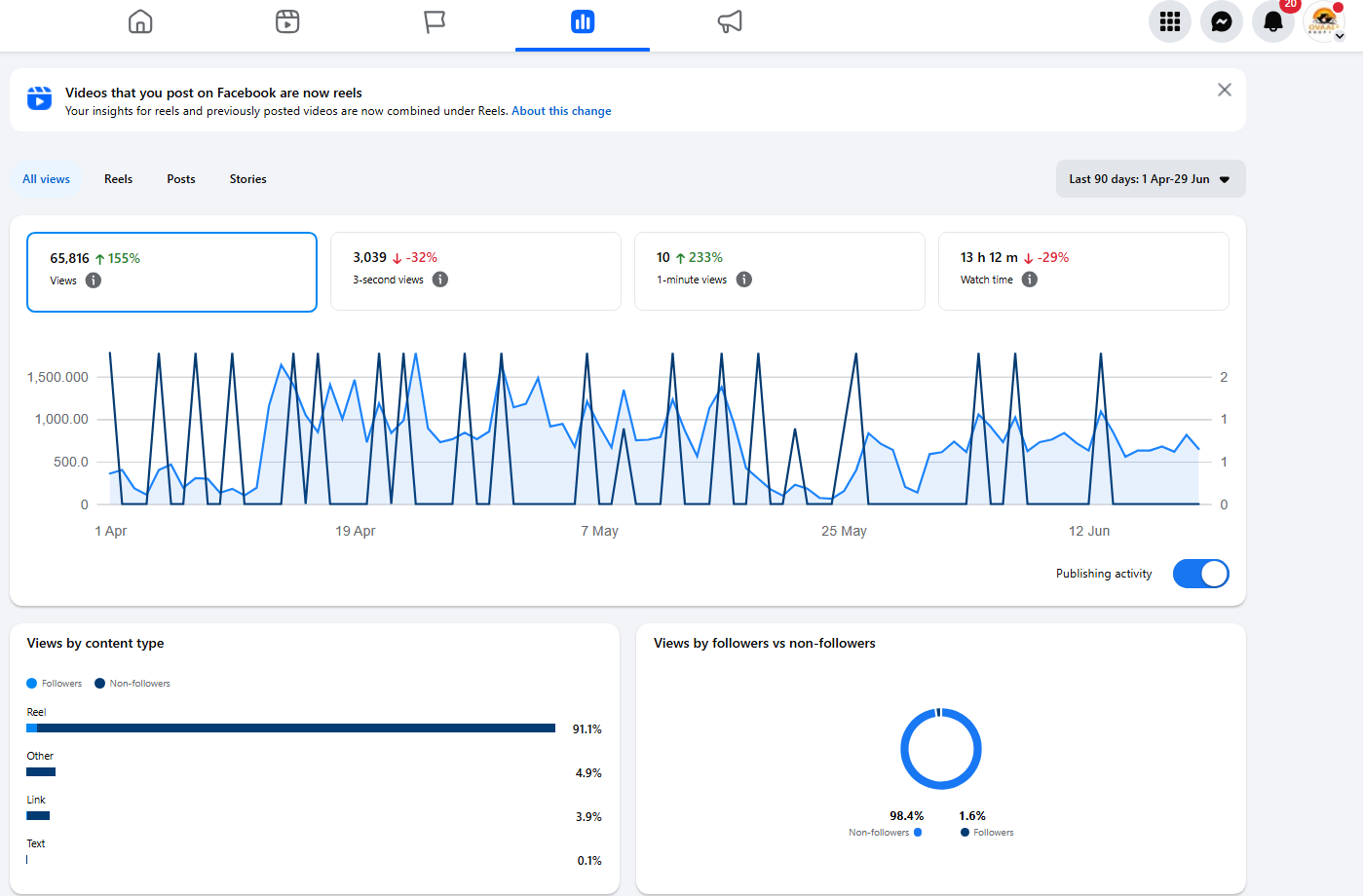Select the Posts tab
This screenshot has height=896, width=1363.
point(181,179)
